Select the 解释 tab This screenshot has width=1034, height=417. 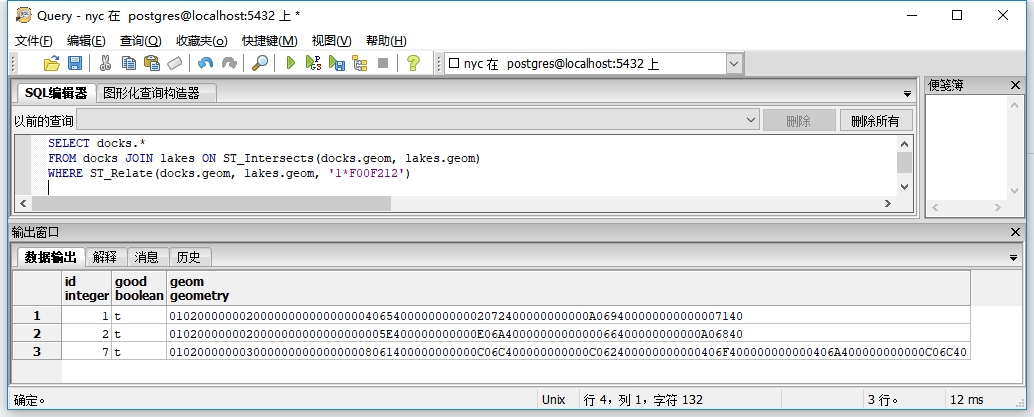[105, 257]
